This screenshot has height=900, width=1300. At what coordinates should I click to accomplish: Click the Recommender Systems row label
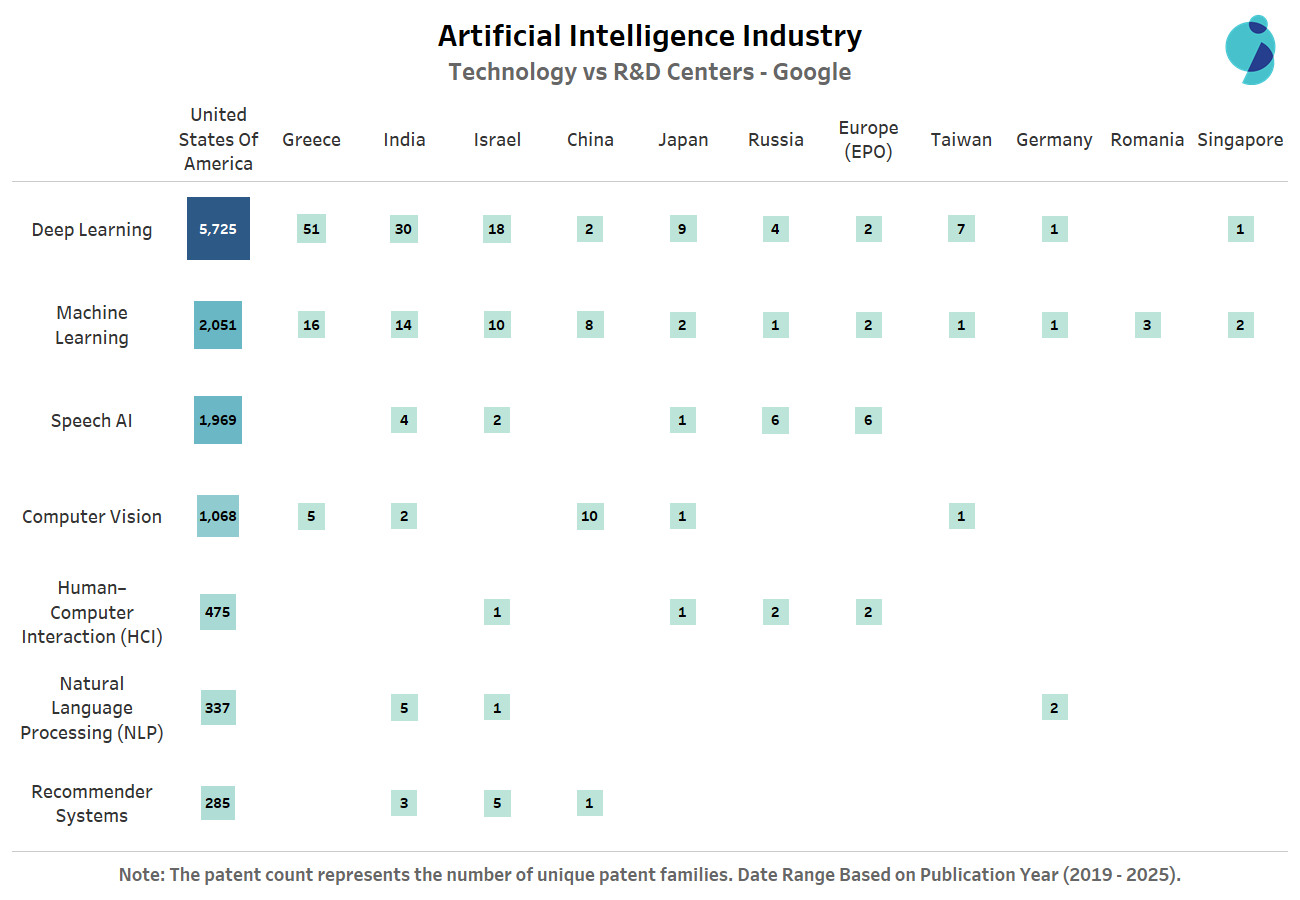click(92, 804)
